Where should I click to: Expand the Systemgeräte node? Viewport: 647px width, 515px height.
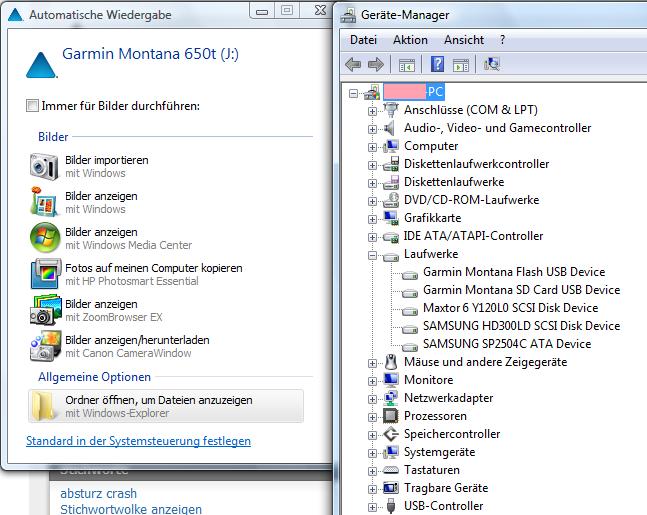pos(372,453)
